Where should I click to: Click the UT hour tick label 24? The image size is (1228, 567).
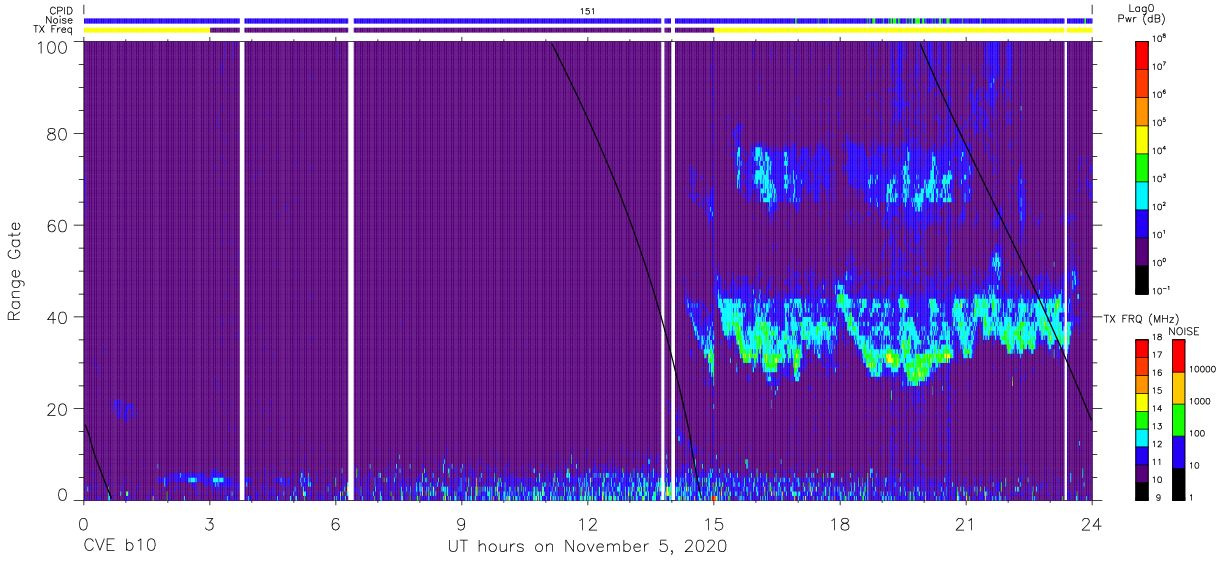coord(1092,522)
